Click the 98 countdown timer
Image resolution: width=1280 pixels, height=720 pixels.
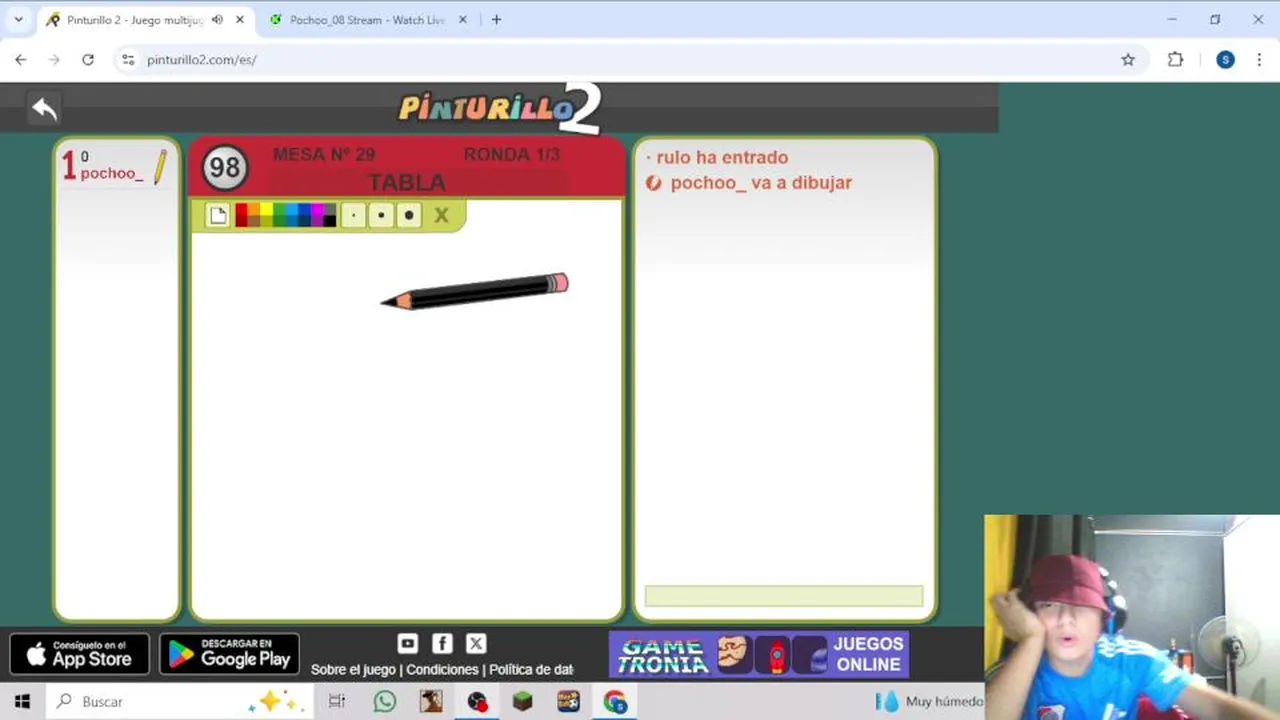pos(225,168)
